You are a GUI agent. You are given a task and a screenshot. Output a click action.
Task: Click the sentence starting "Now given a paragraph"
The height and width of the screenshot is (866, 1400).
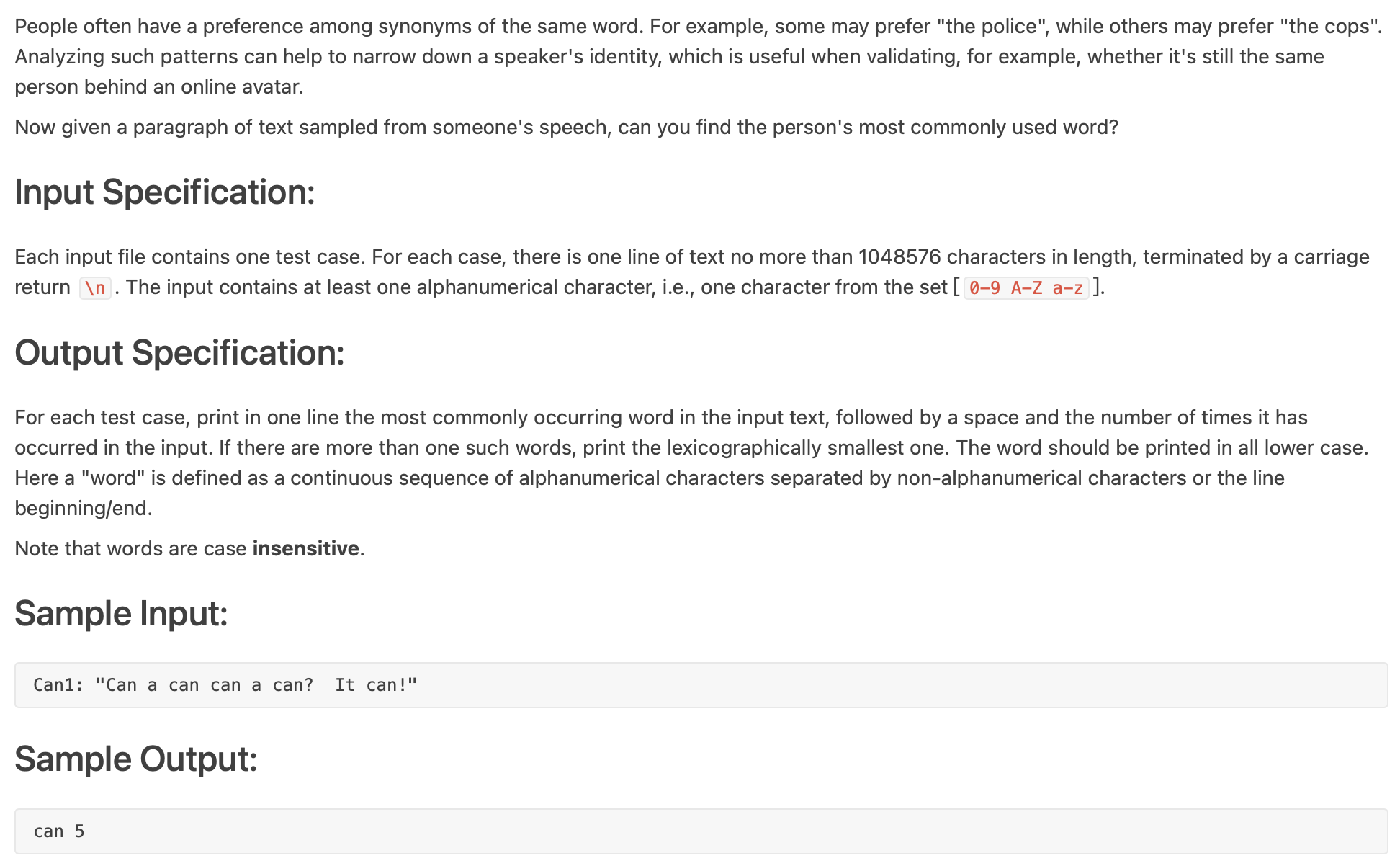pos(566,128)
